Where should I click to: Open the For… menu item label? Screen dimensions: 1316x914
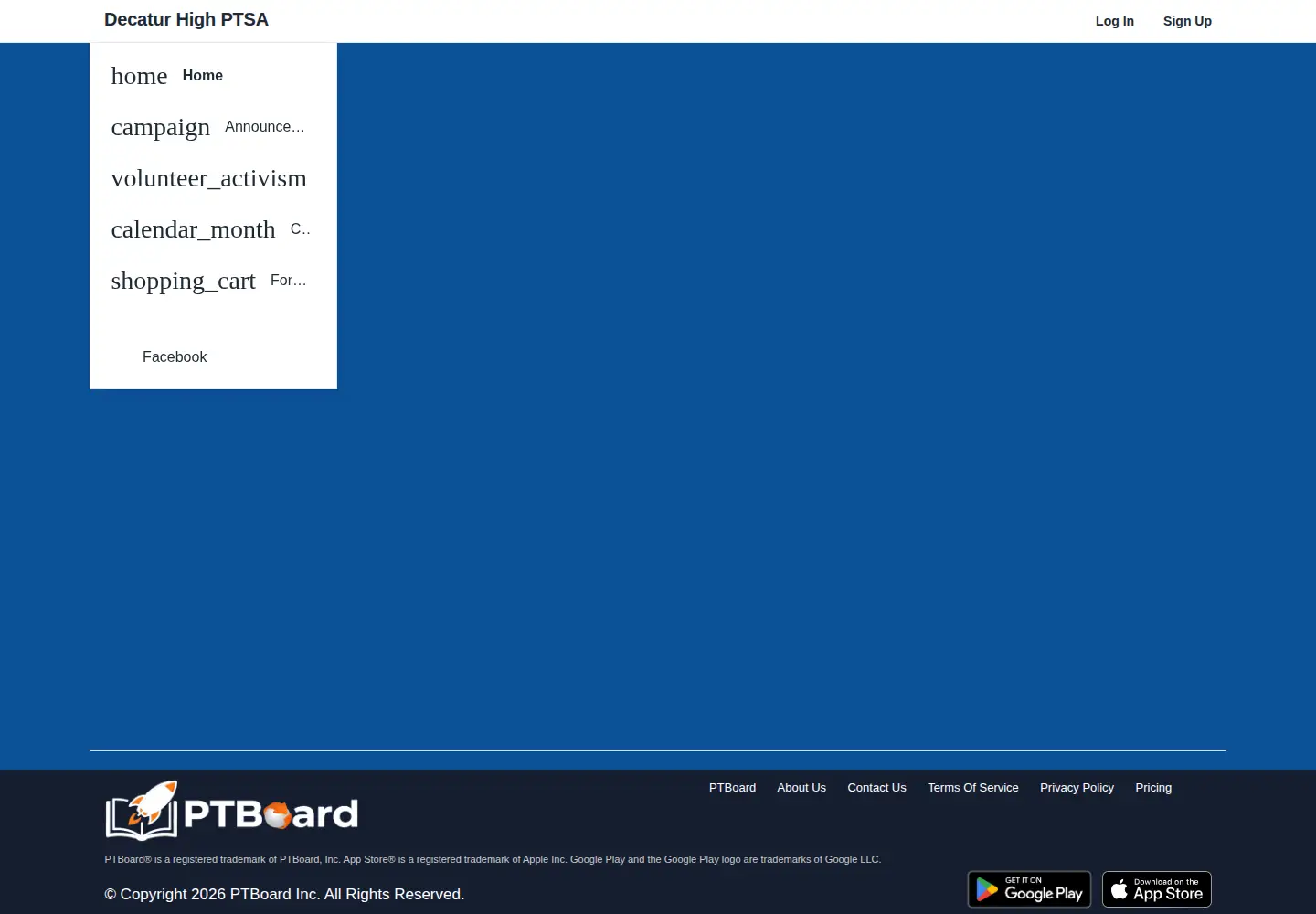(x=289, y=281)
